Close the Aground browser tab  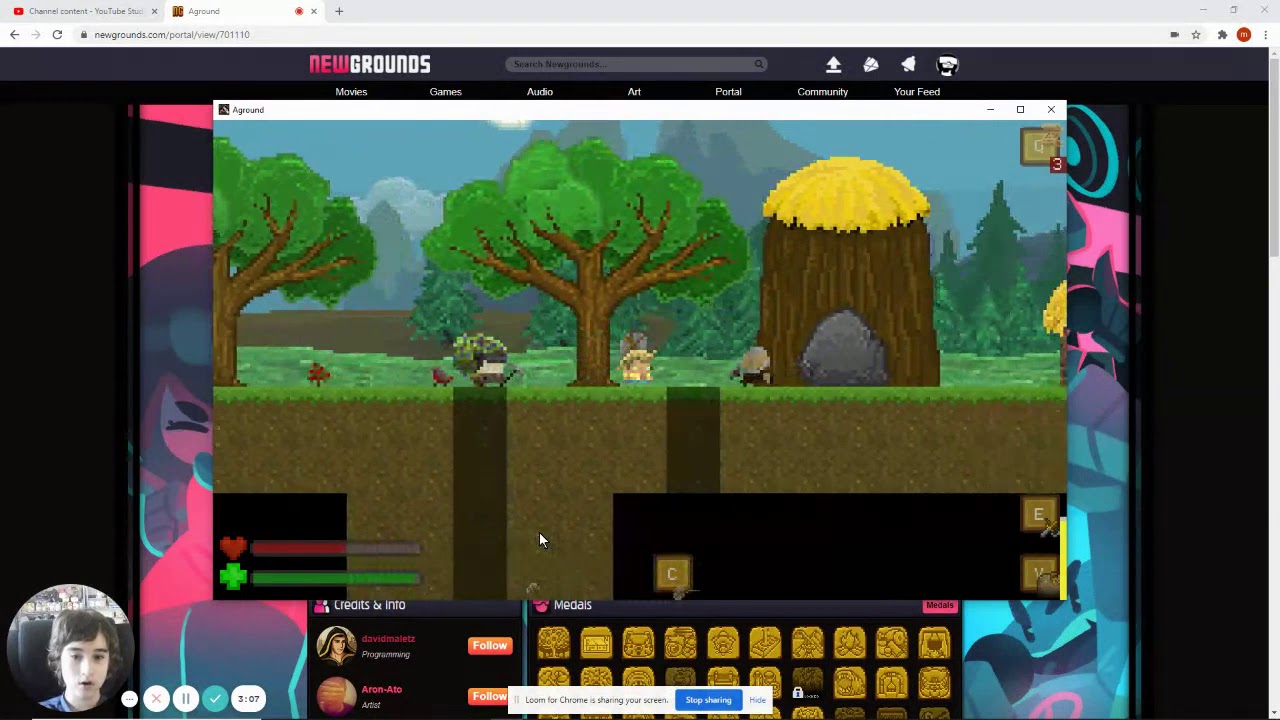pos(314,11)
